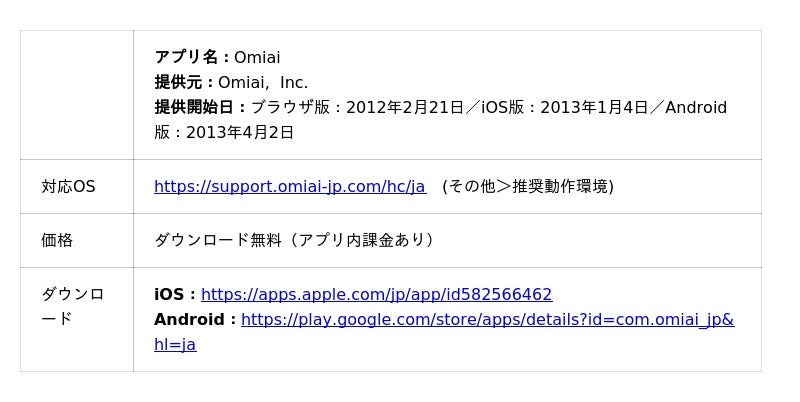Click the Android release date 2013年4月2日
The height and width of the screenshot is (402, 800).
[x=240, y=133]
